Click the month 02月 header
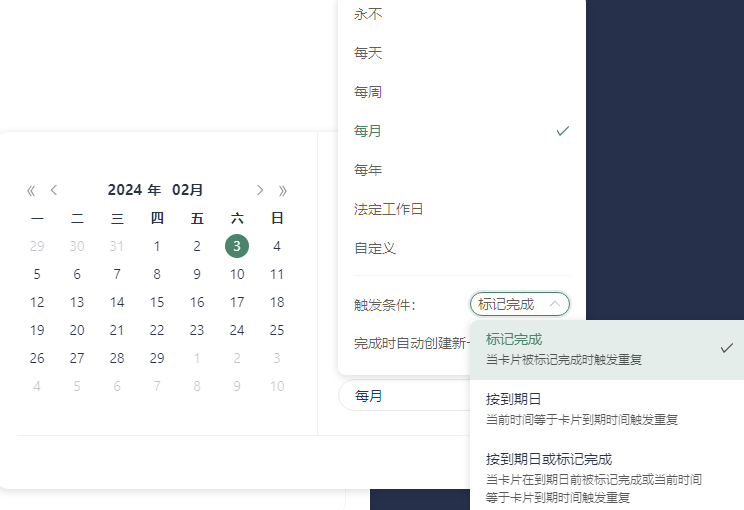Screen dimensions: 744x510 [x=188, y=190]
